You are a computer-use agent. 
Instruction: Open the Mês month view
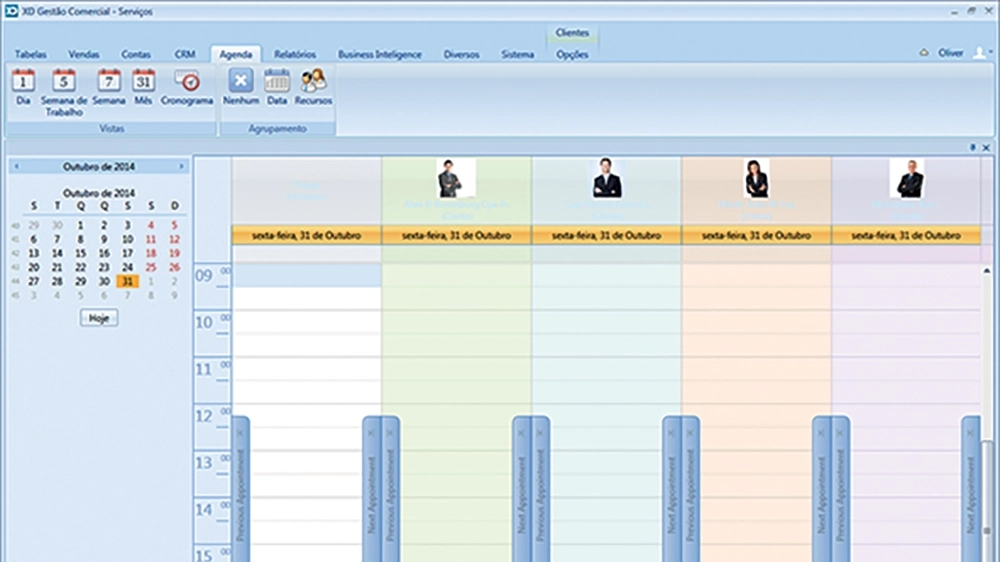(144, 88)
